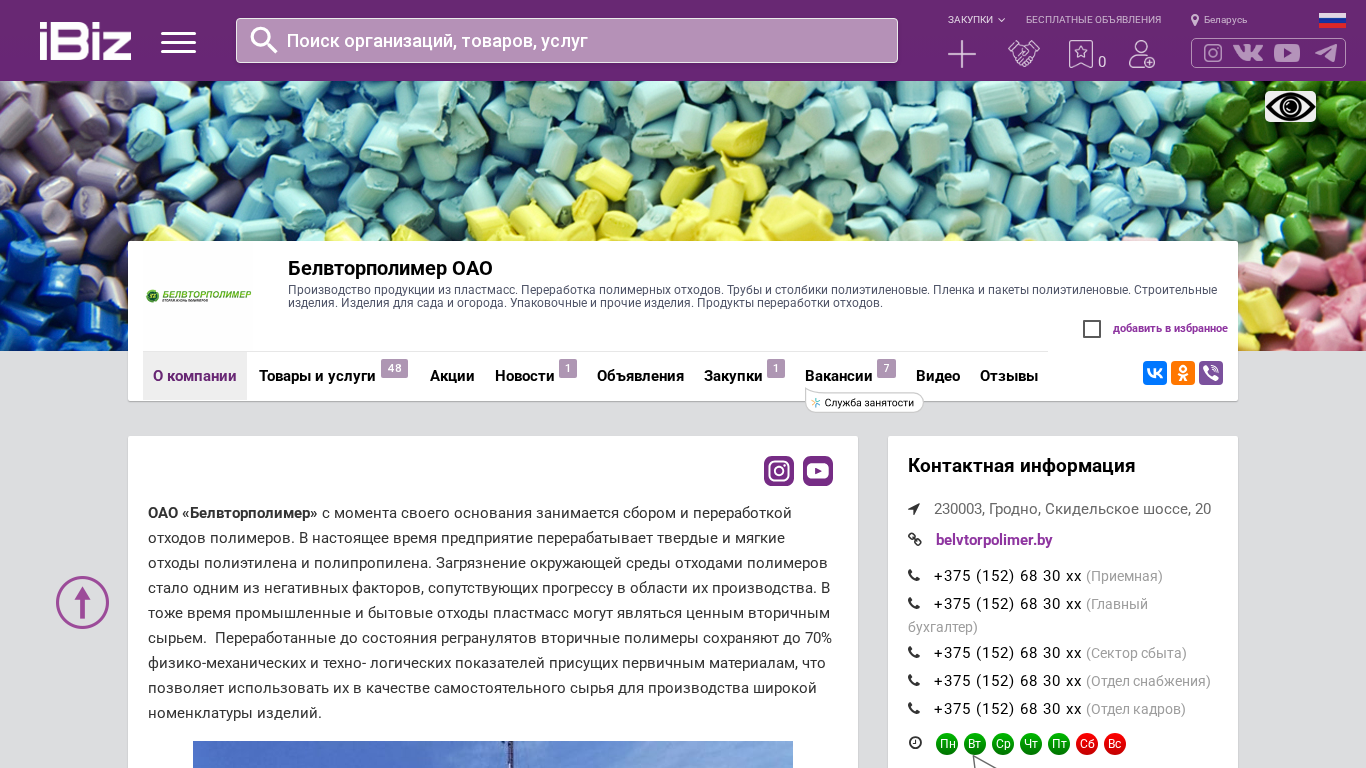Open iBiz Telegram from header
The height and width of the screenshot is (768, 1366).
1326,53
